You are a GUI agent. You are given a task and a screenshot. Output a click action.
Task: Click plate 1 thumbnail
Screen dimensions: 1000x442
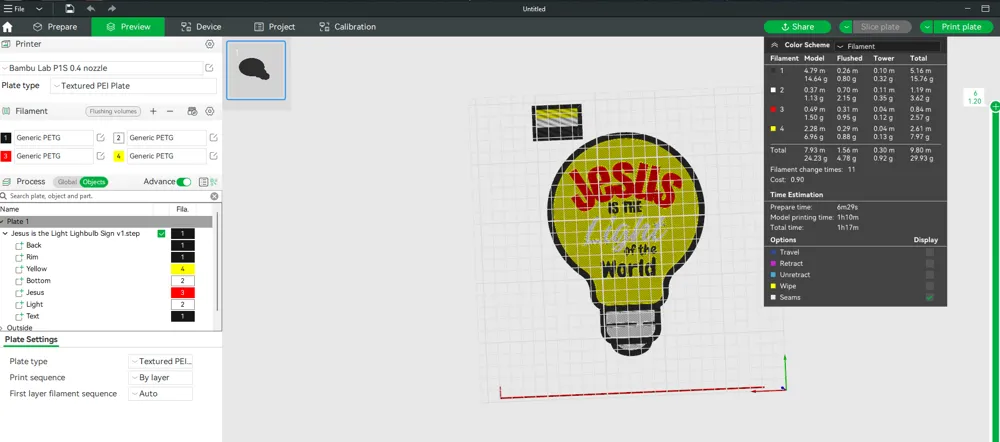click(x=256, y=70)
